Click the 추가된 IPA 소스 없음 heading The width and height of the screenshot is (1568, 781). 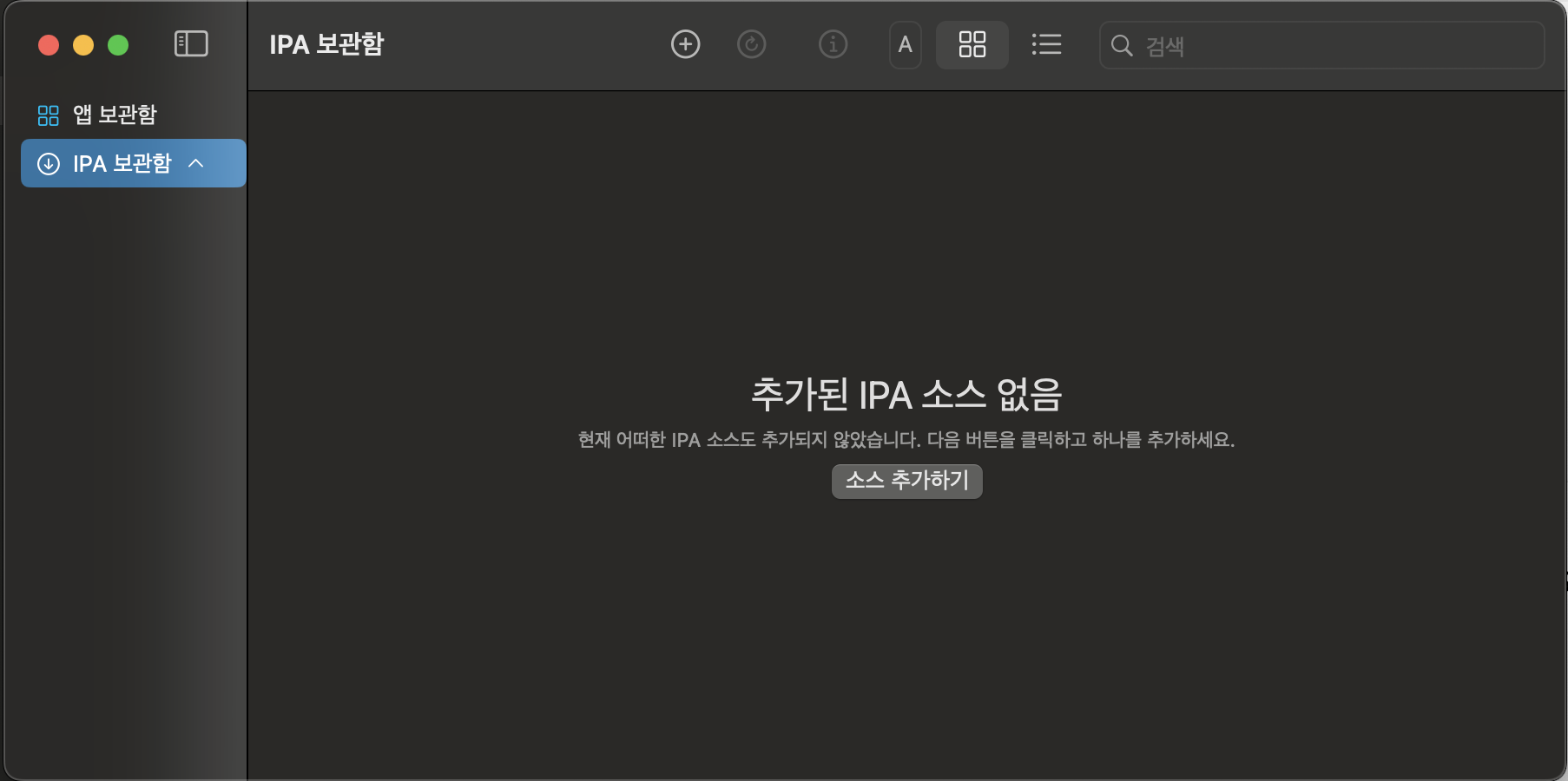906,395
